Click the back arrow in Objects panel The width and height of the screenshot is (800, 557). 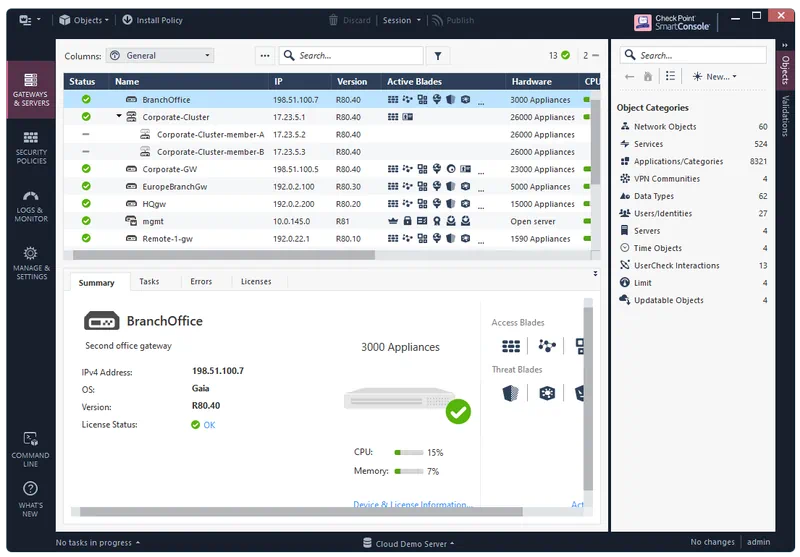coord(629,77)
